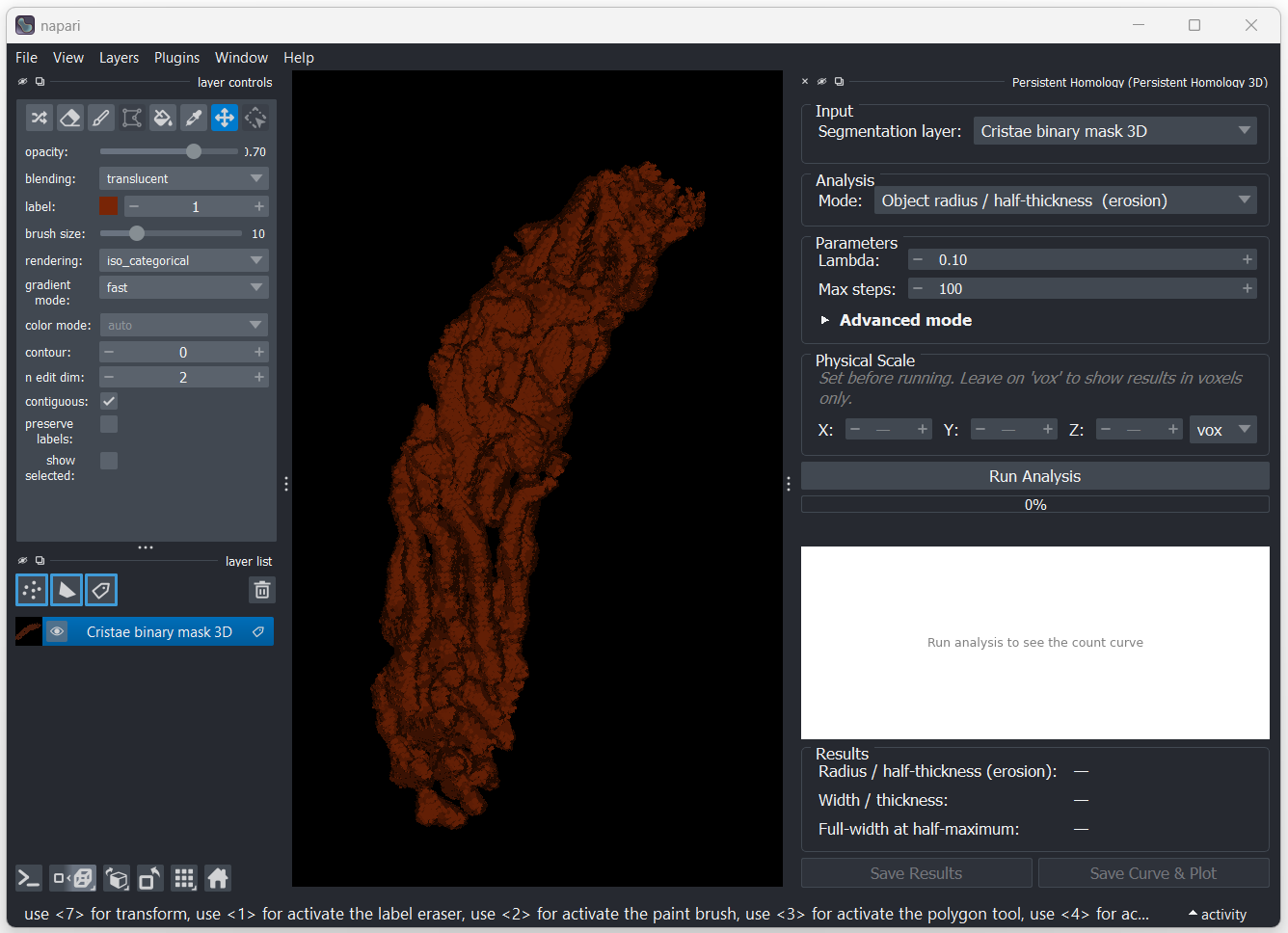Adjust the brush size slider handle
The height and width of the screenshot is (933, 1288).
[137, 233]
